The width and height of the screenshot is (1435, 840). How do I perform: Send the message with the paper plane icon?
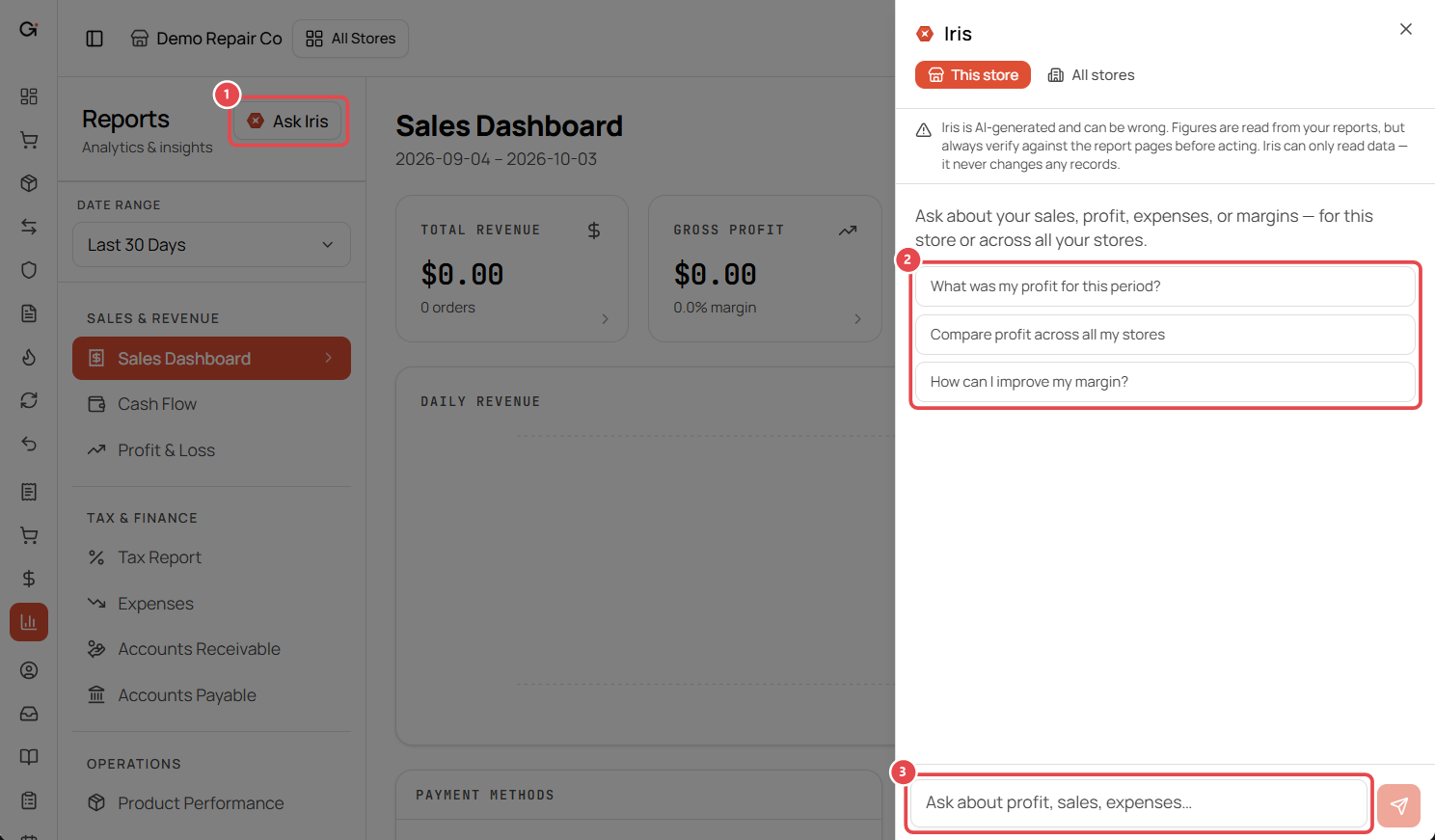pyautogui.click(x=1398, y=805)
